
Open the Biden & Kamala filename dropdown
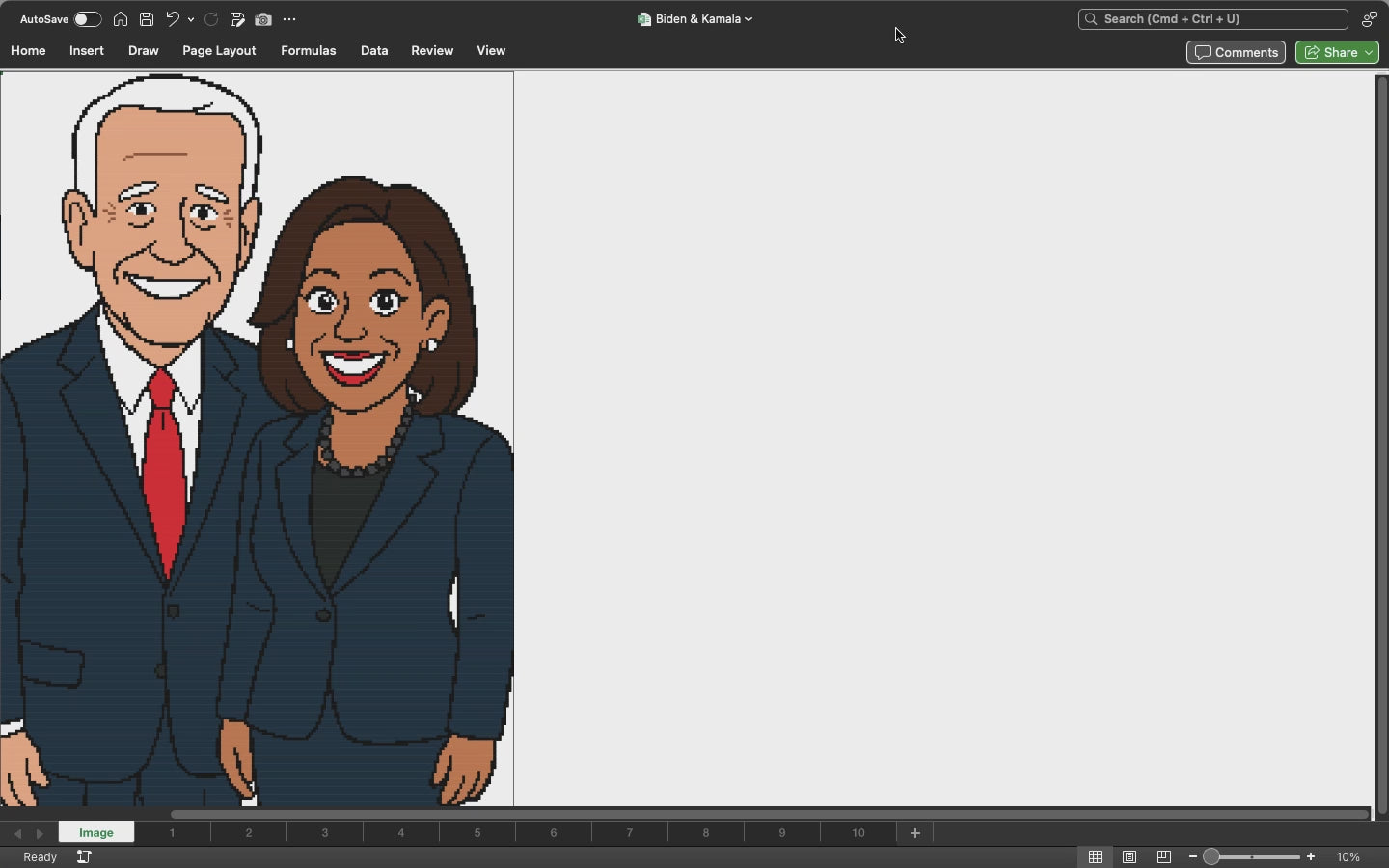coord(748,19)
